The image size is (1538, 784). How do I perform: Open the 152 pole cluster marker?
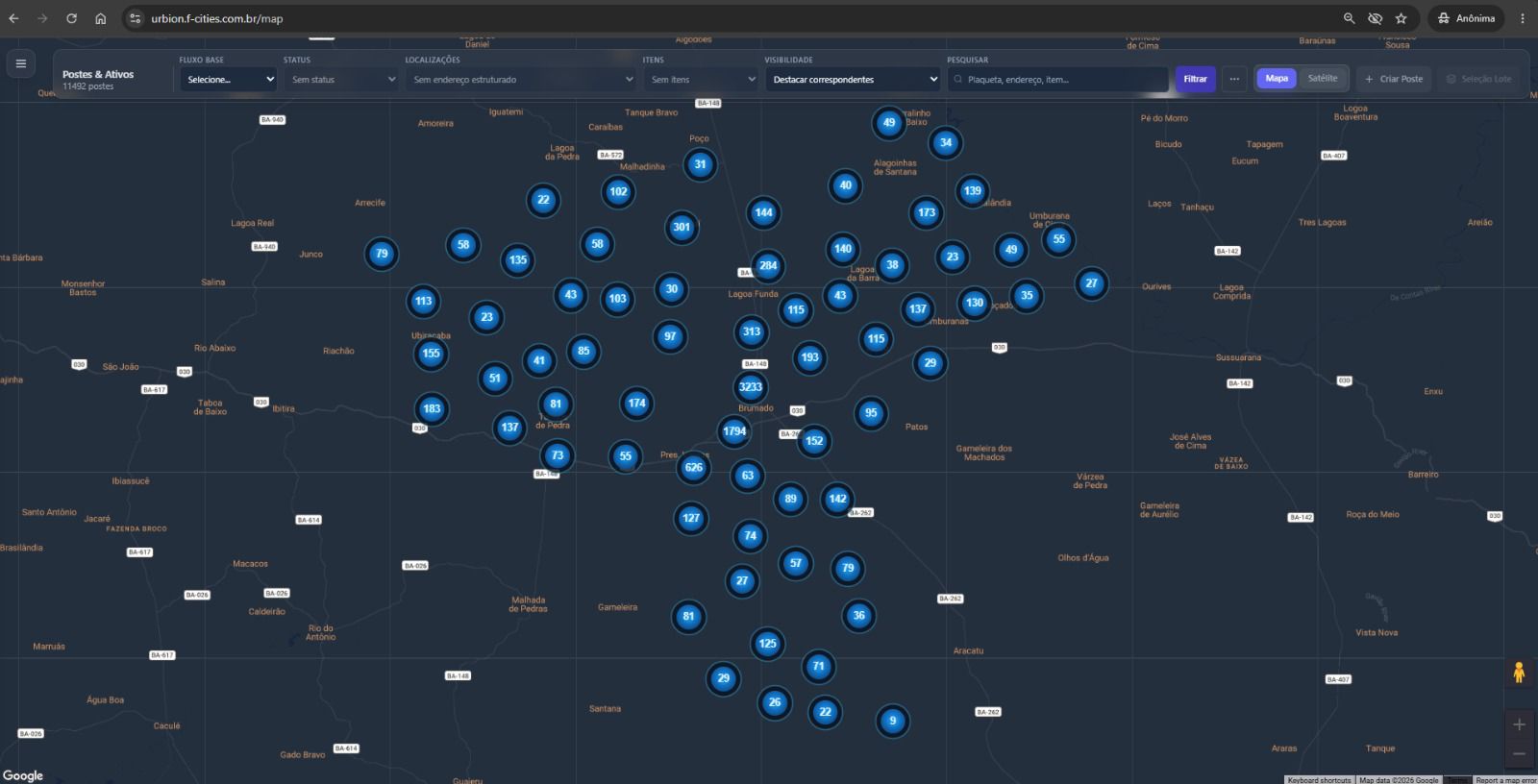pos(814,441)
